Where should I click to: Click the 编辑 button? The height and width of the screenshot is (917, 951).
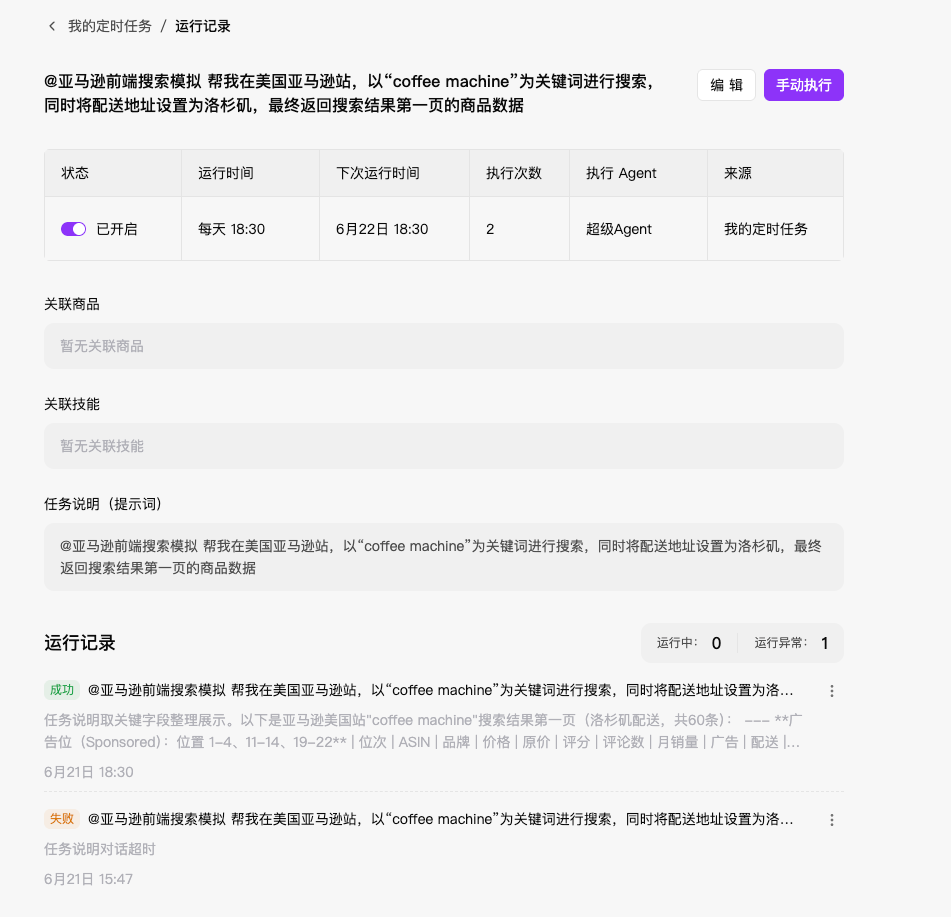click(x=726, y=85)
